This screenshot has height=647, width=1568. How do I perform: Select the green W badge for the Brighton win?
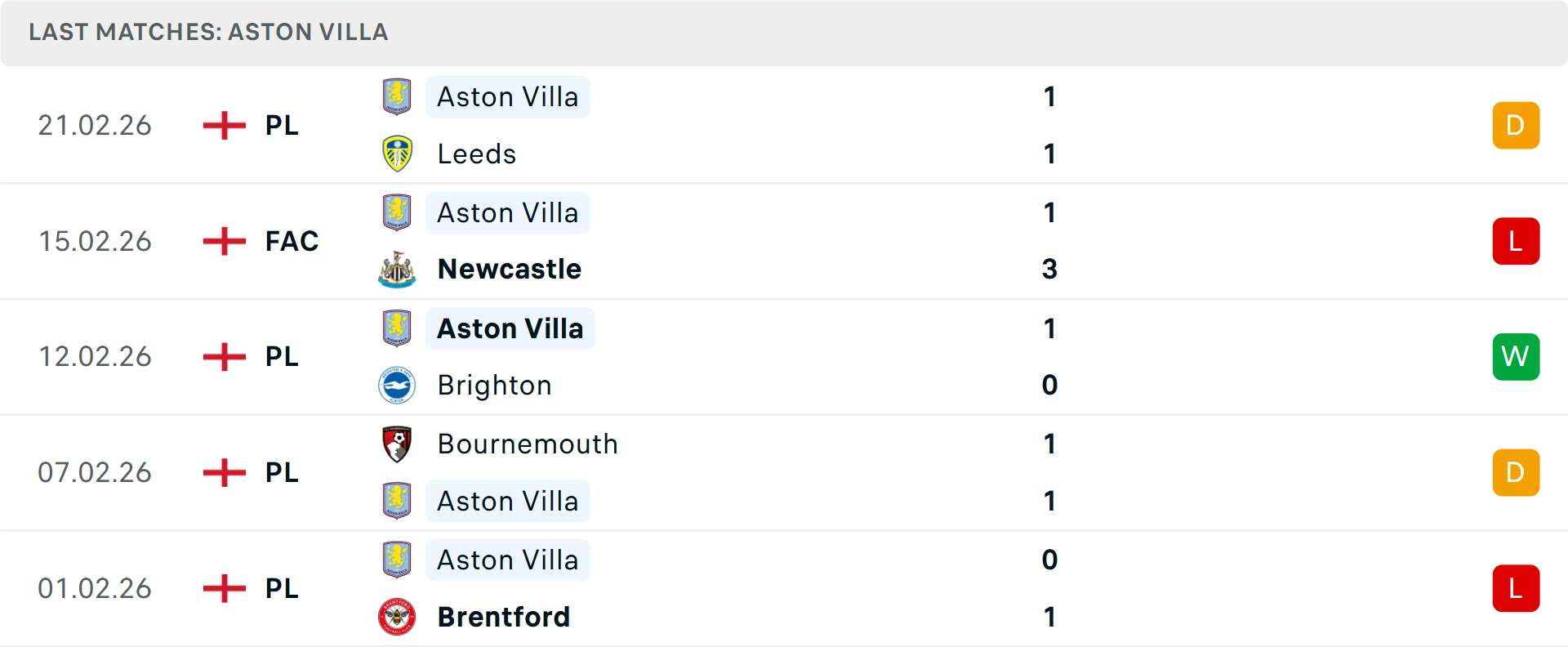click(x=1516, y=356)
